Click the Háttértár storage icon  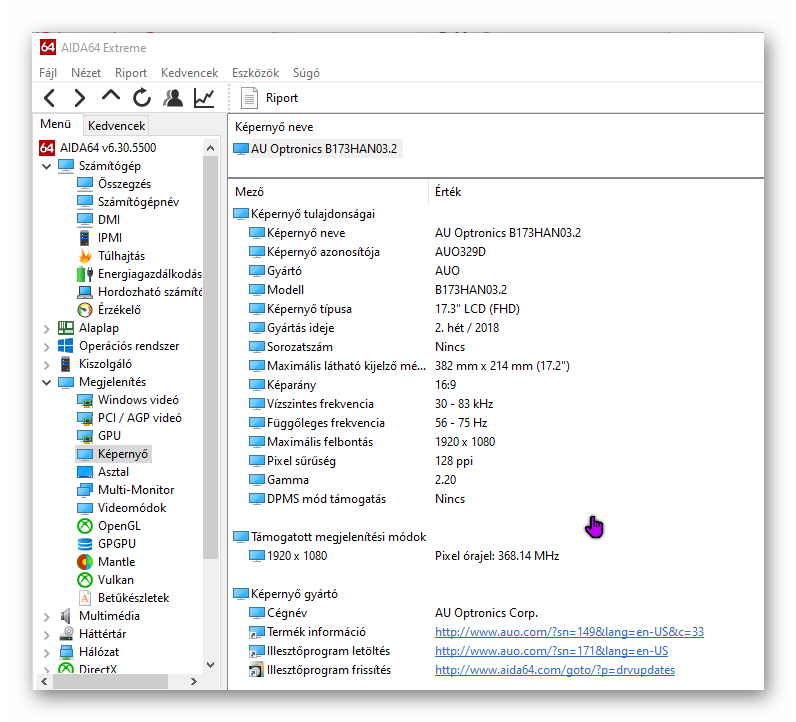pos(65,634)
